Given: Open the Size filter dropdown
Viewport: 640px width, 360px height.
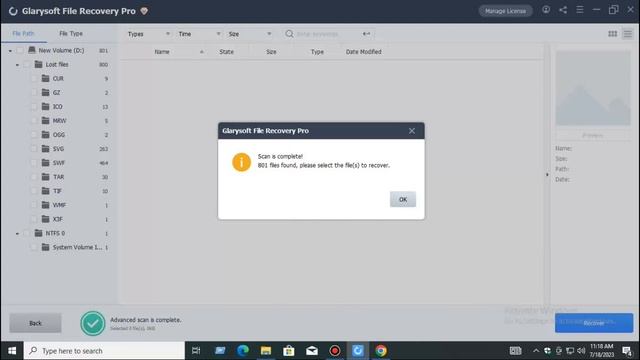Looking at the screenshot, I should click(x=250, y=34).
